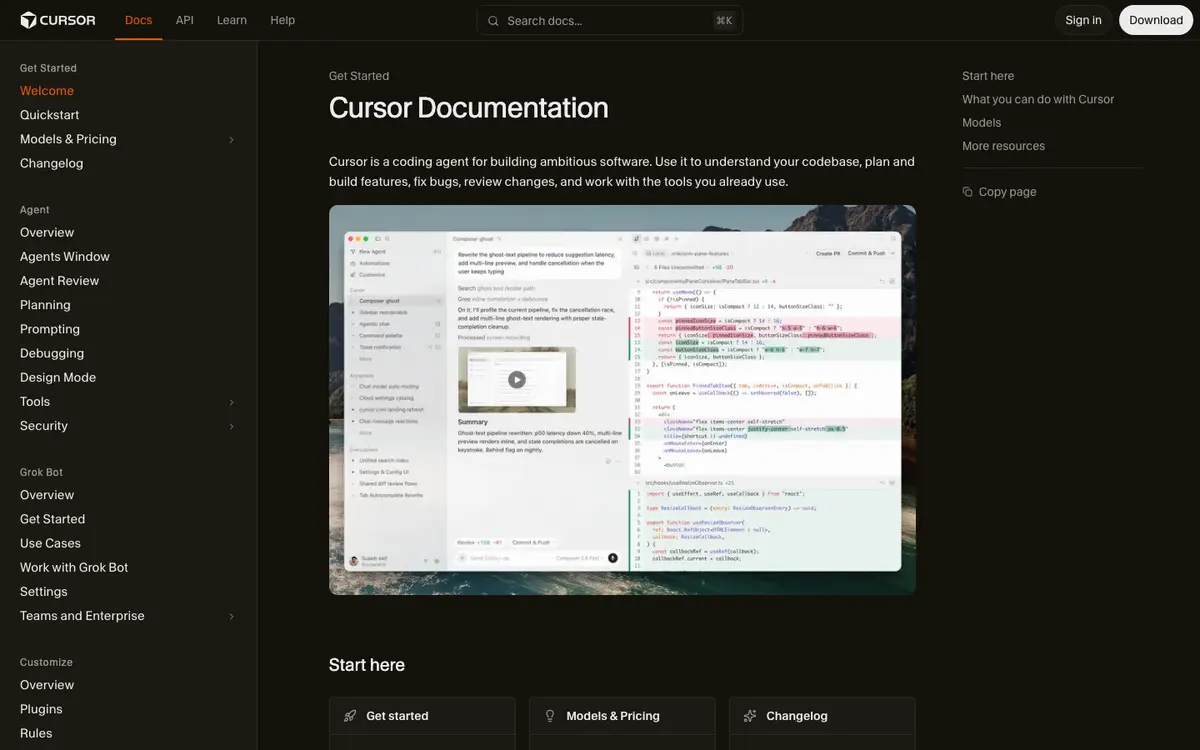Open the Models & Pricing card
The width and height of the screenshot is (1200, 750).
click(622, 723)
